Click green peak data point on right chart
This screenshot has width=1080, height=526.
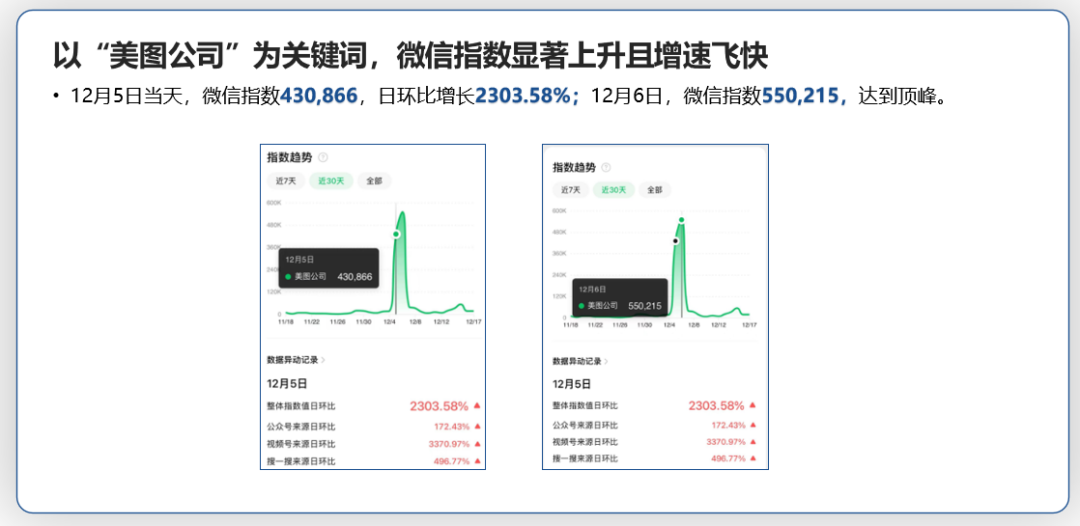681,220
